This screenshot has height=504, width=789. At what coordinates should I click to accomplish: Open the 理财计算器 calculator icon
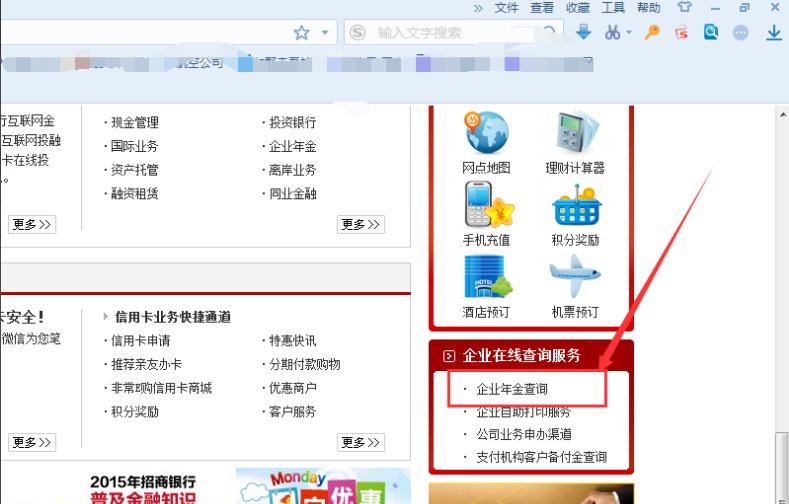click(577, 133)
